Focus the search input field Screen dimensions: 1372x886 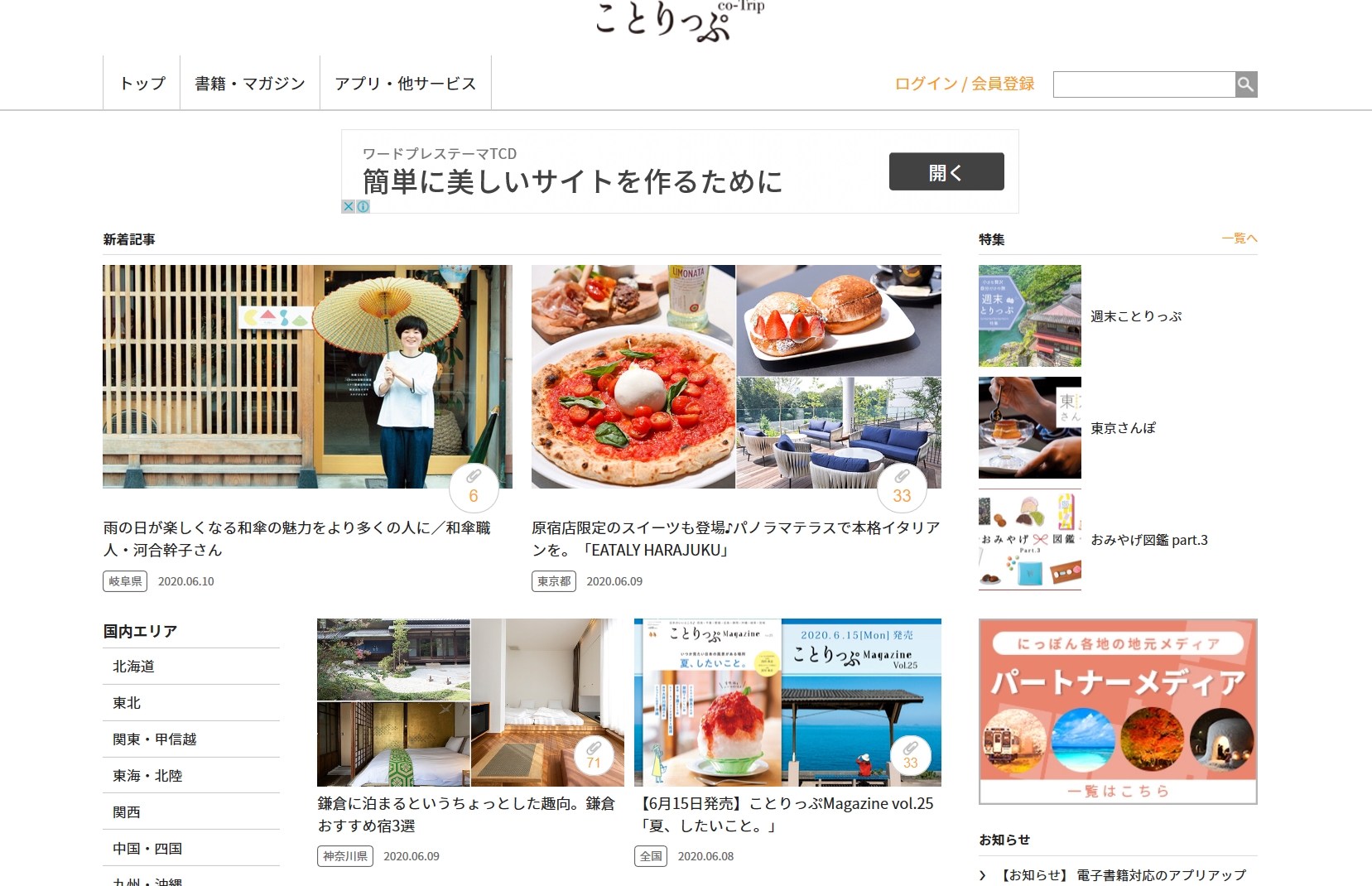tap(1144, 84)
